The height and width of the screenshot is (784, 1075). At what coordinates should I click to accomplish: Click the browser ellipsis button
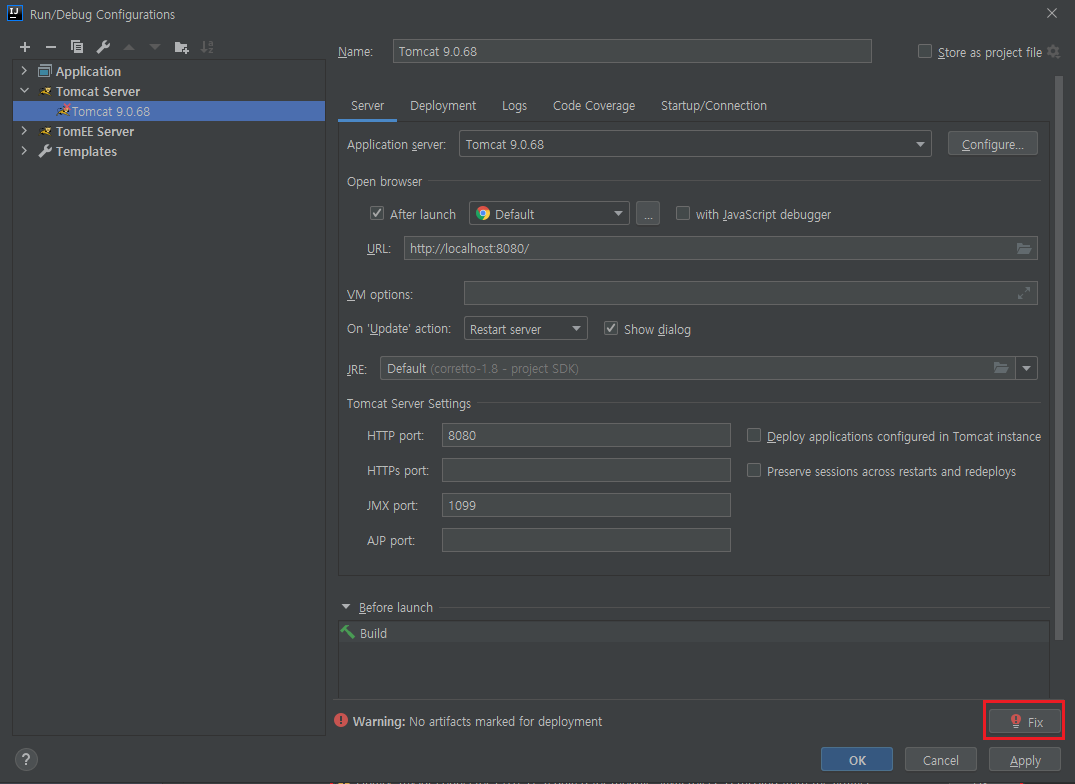coord(648,213)
